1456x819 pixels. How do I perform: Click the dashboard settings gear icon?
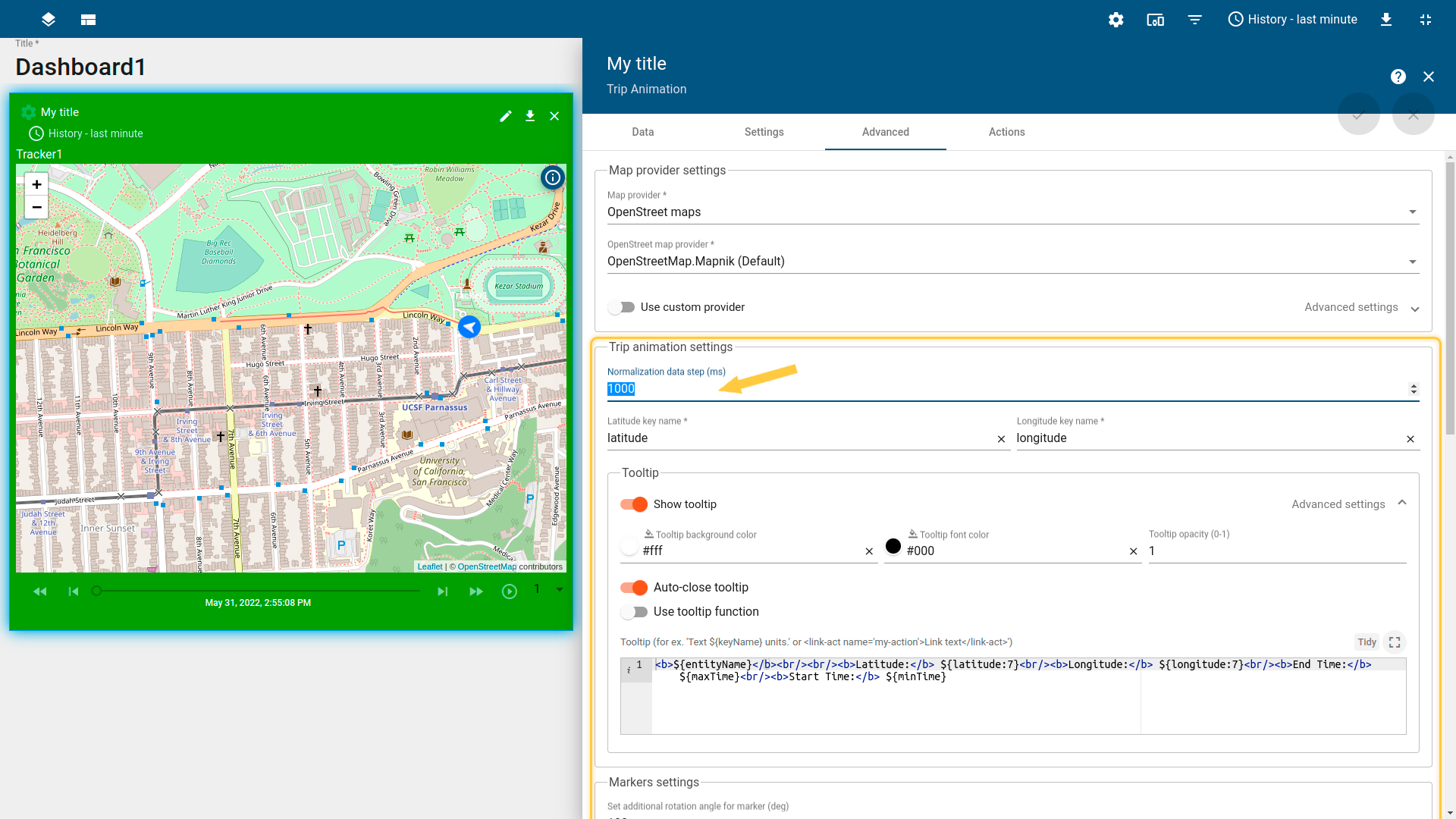tap(1116, 20)
